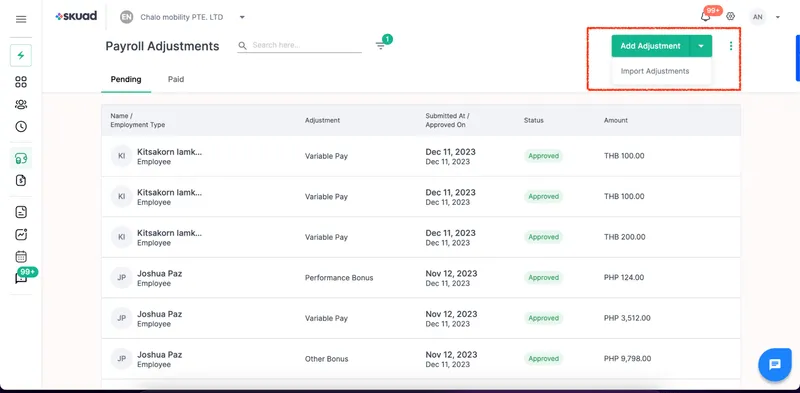
Task: Open the blue chat support bubble
Action: [774, 364]
